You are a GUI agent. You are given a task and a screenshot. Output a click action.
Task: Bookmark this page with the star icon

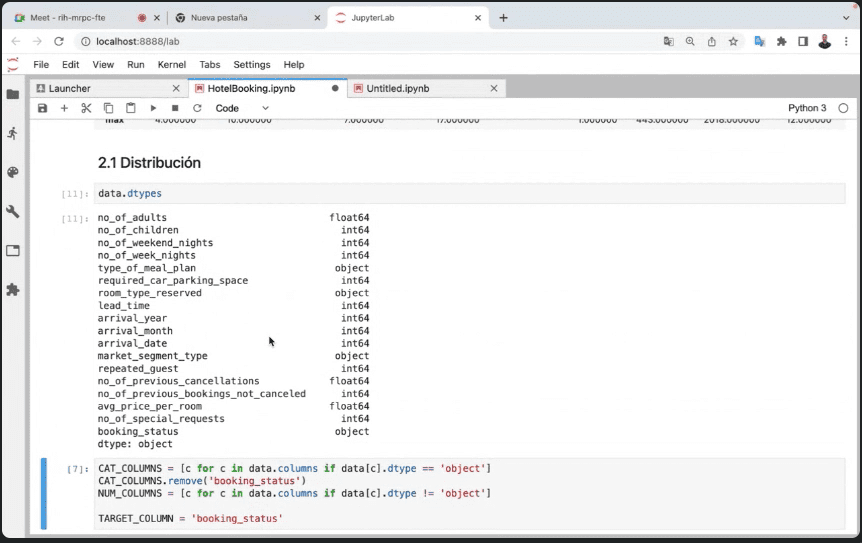[733, 41]
